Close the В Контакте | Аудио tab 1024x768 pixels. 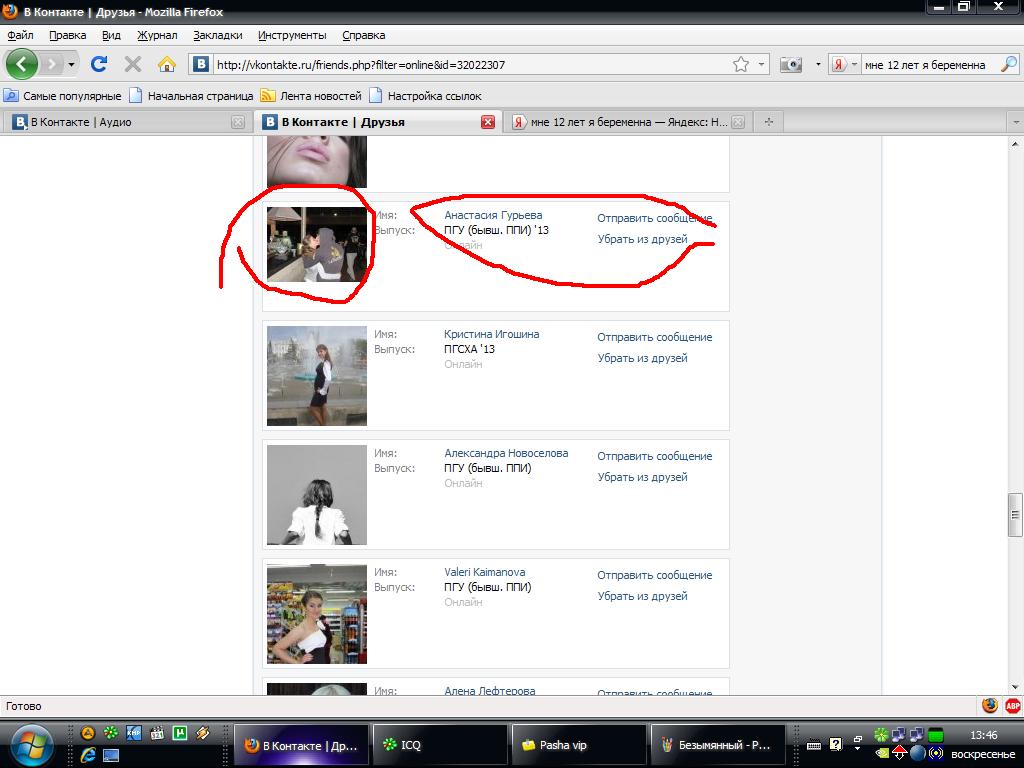point(238,122)
